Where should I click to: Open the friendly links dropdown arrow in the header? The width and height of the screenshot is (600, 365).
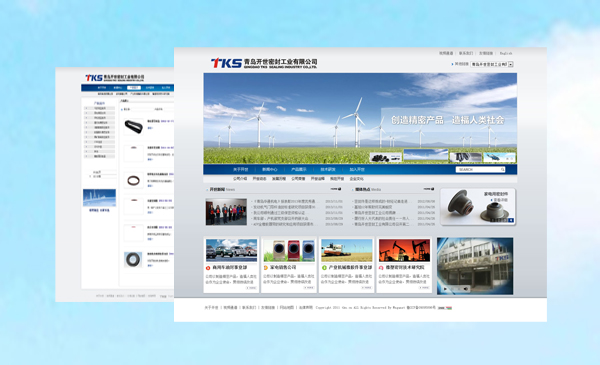coord(510,64)
